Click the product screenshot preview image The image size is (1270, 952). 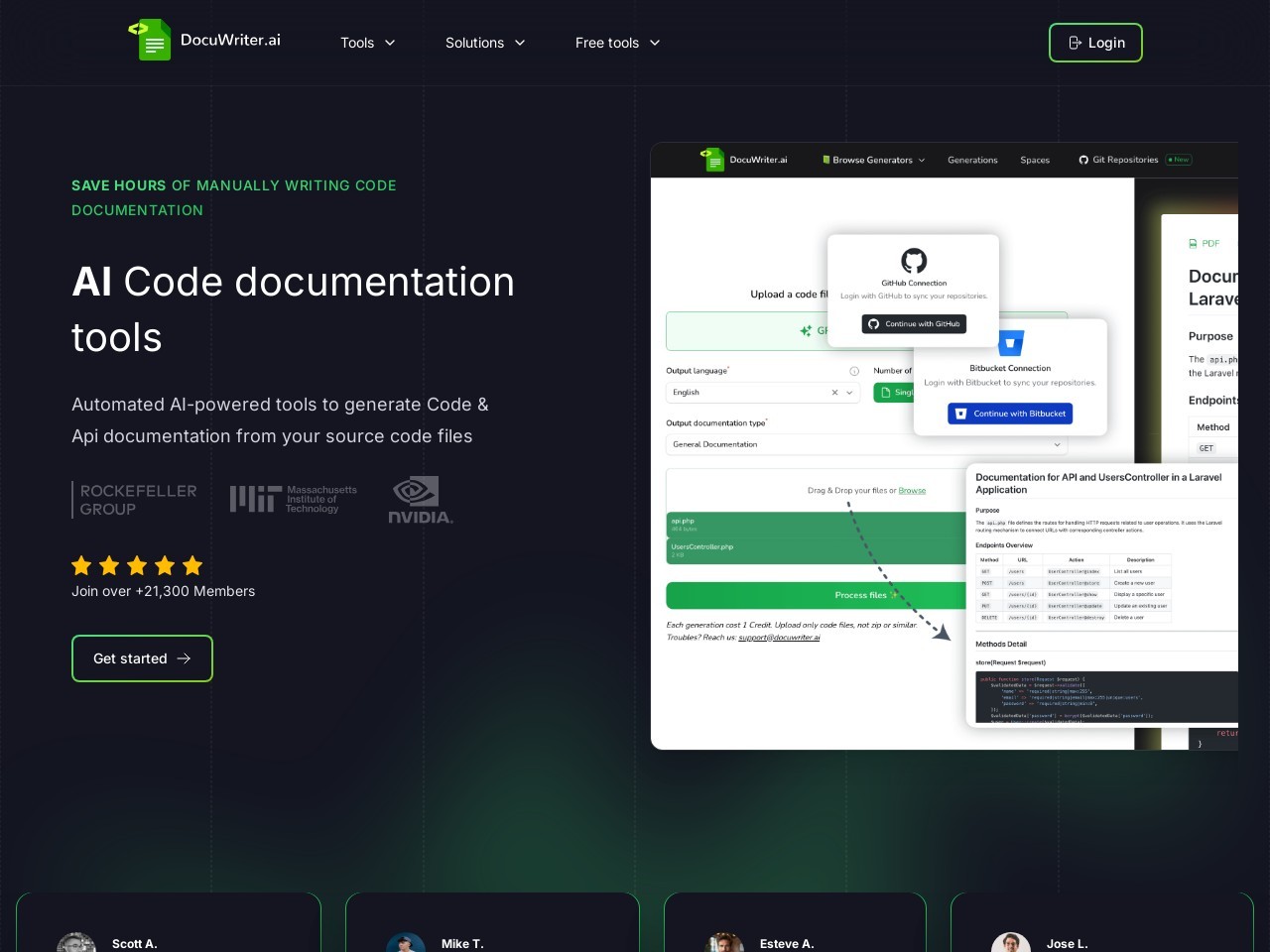click(x=944, y=445)
